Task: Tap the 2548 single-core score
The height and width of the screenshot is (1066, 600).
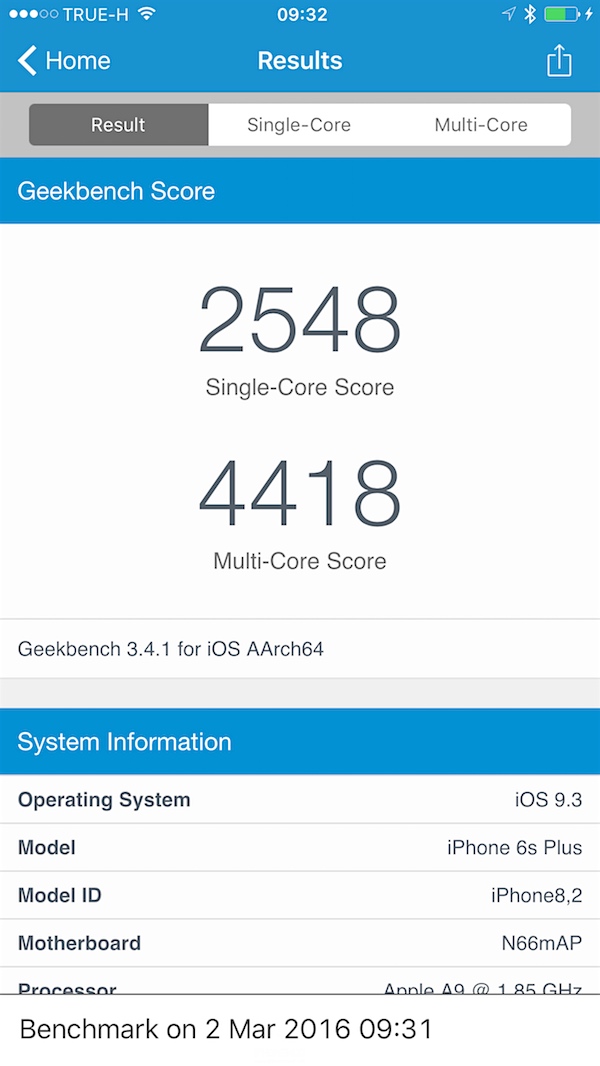Action: (x=300, y=320)
